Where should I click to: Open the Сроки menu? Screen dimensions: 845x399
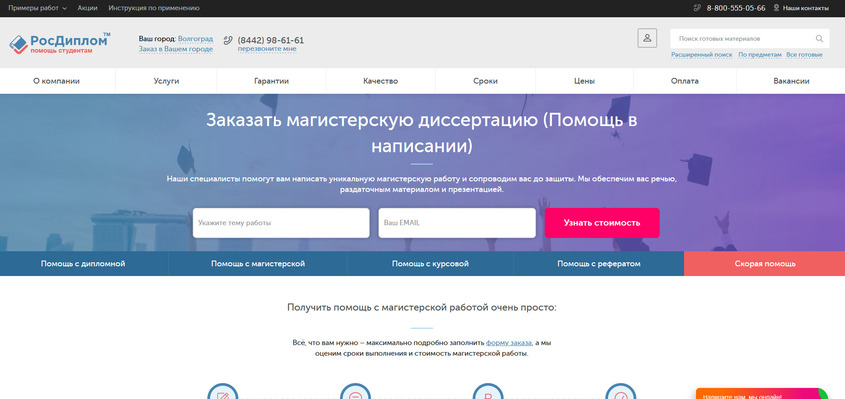486,81
